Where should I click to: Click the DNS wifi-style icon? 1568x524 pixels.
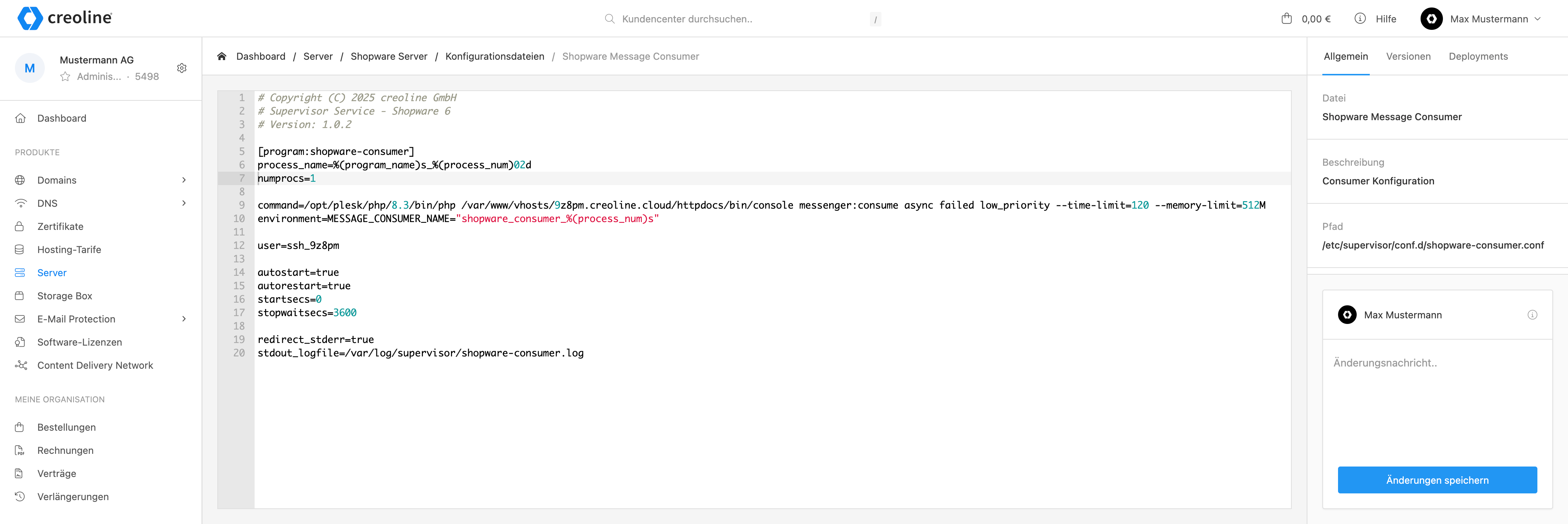point(20,203)
